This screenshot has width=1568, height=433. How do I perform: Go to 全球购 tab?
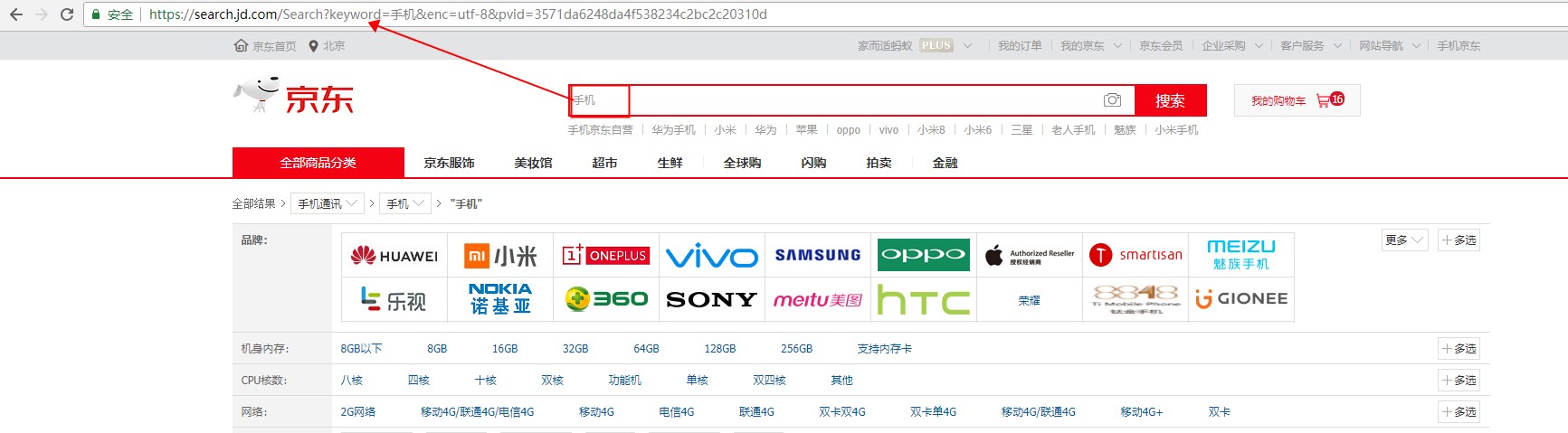(x=742, y=163)
